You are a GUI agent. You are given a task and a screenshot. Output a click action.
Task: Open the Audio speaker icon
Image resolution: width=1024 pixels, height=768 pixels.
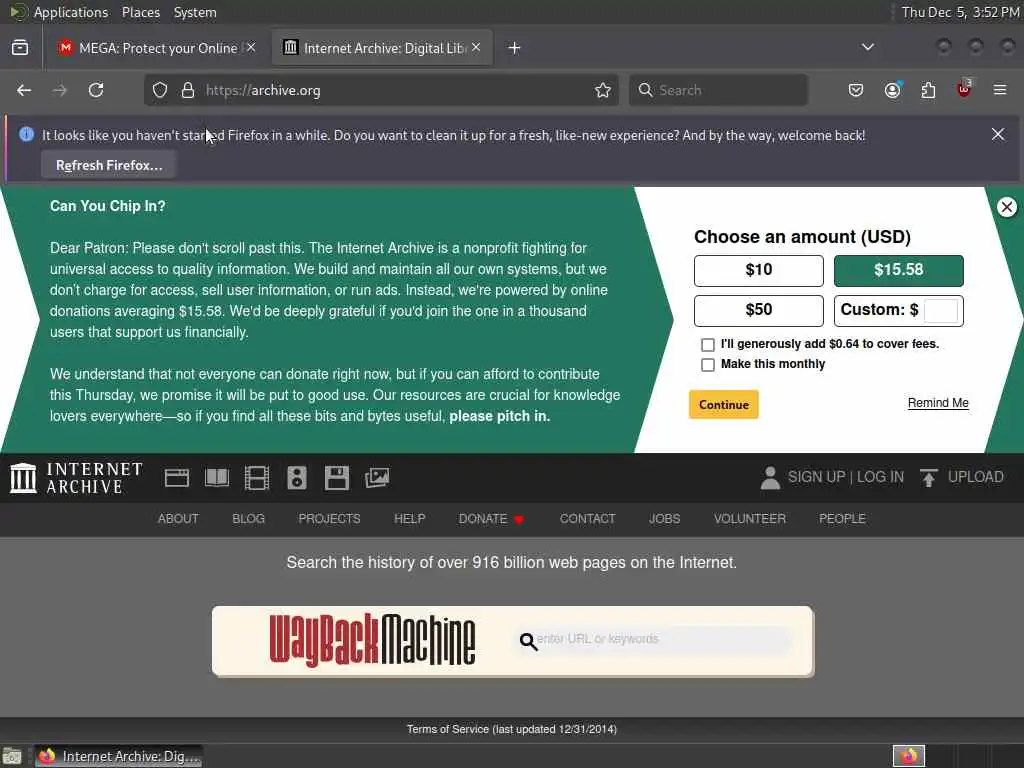(x=296, y=478)
